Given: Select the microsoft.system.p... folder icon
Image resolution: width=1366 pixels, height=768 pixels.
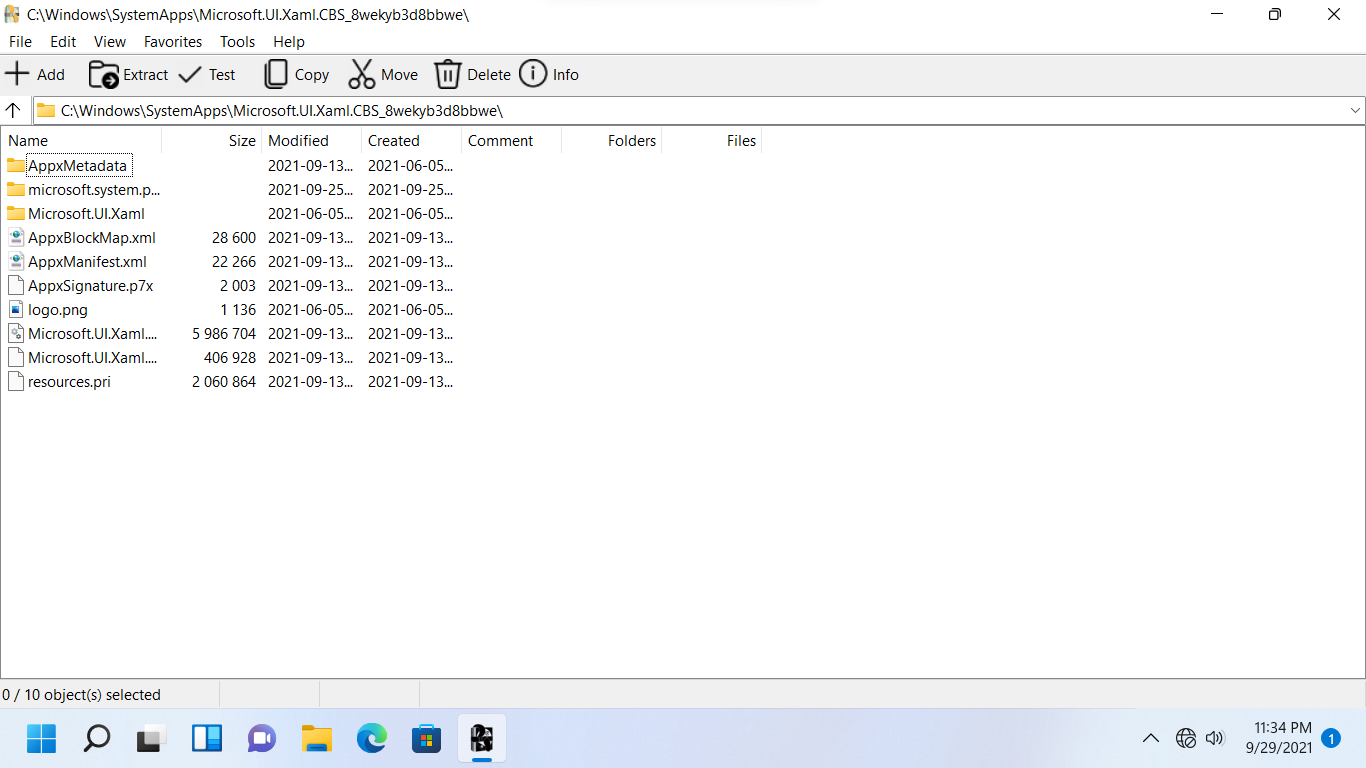Looking at the screenshot, I should click(x=16, y=189).
